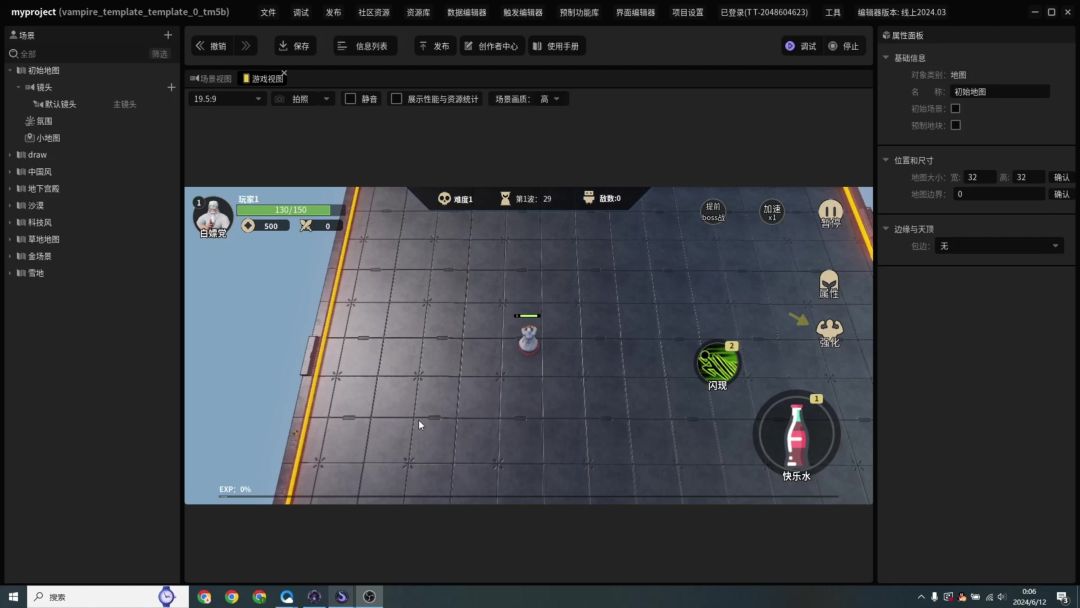Click the add scene plus icon
This screenshot has height=608, width=1080.
point(168,35)
